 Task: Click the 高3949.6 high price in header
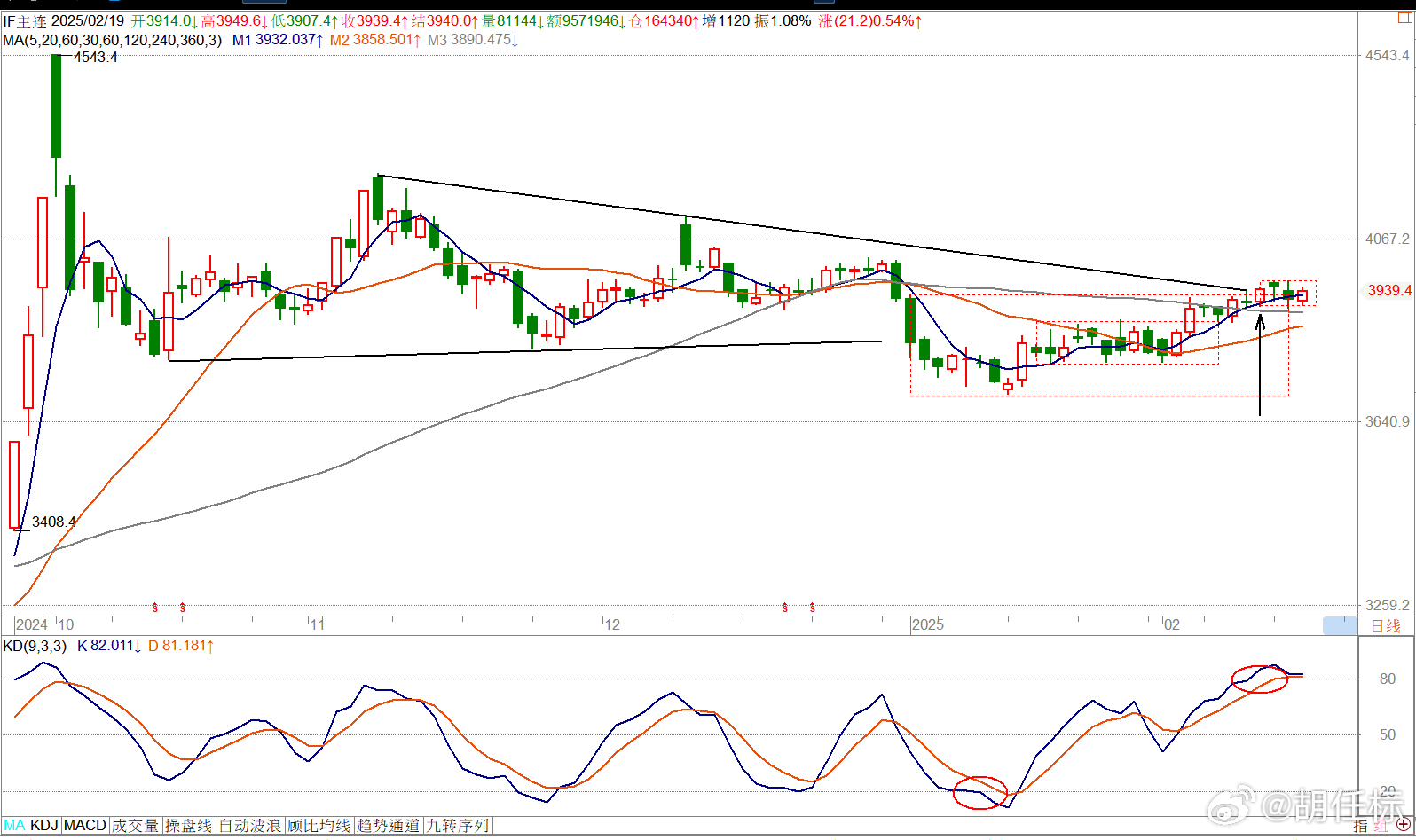tap(234, 20)
